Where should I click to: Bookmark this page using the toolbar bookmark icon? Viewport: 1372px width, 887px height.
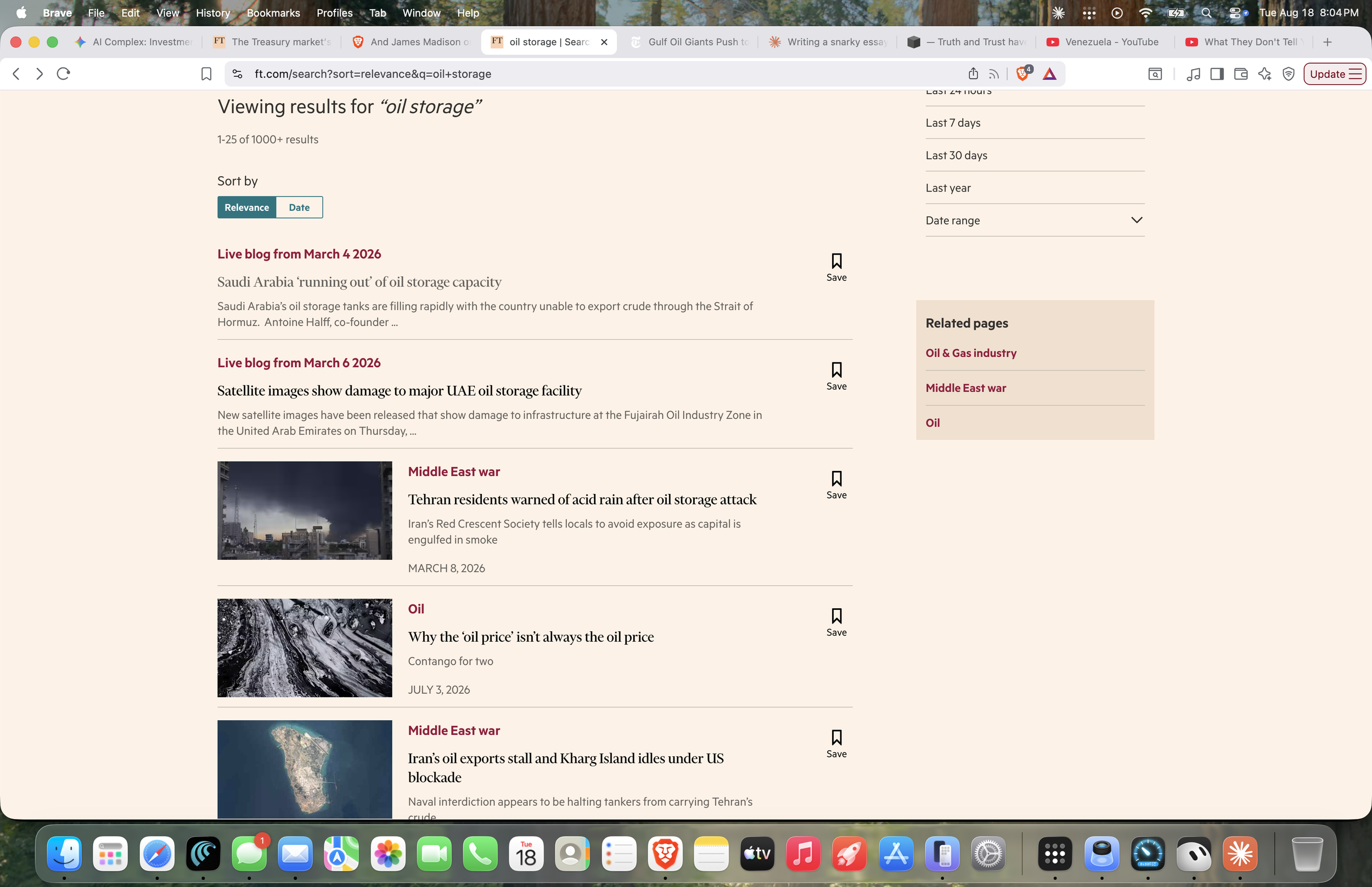tap(206, 74)
